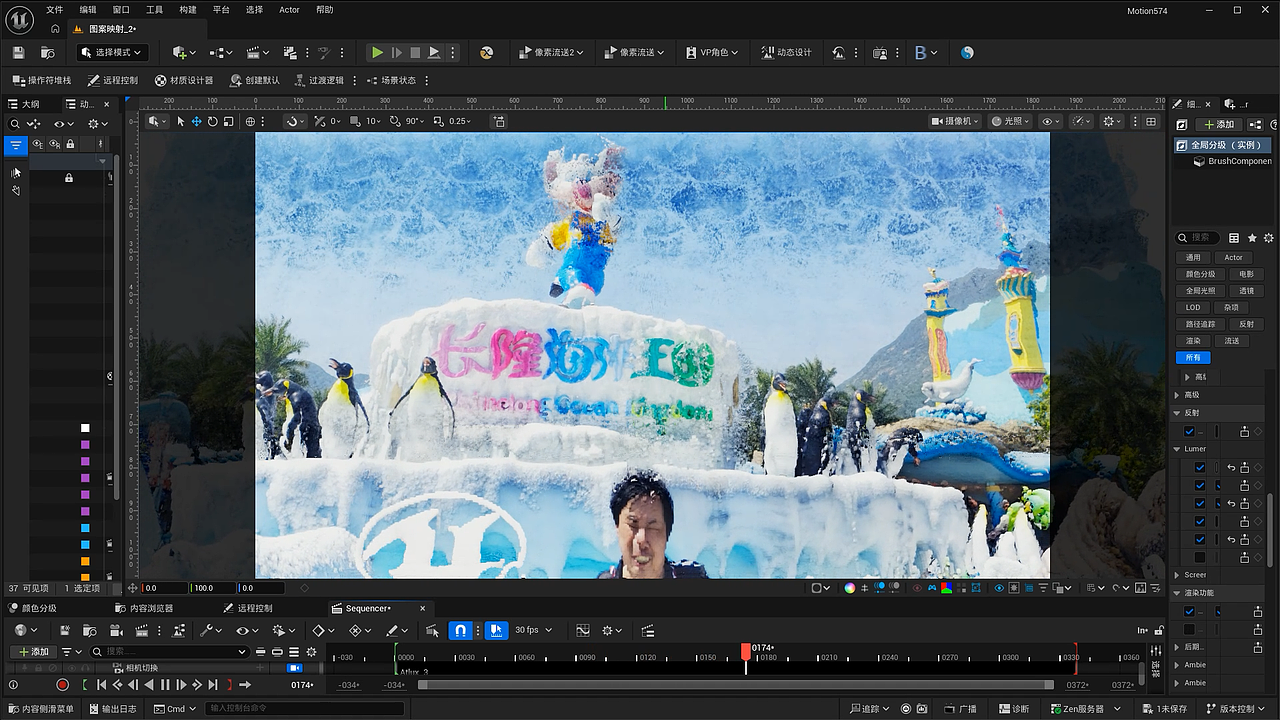
Task: Click the green Play button in toolbar
Action: pos(377,52)
